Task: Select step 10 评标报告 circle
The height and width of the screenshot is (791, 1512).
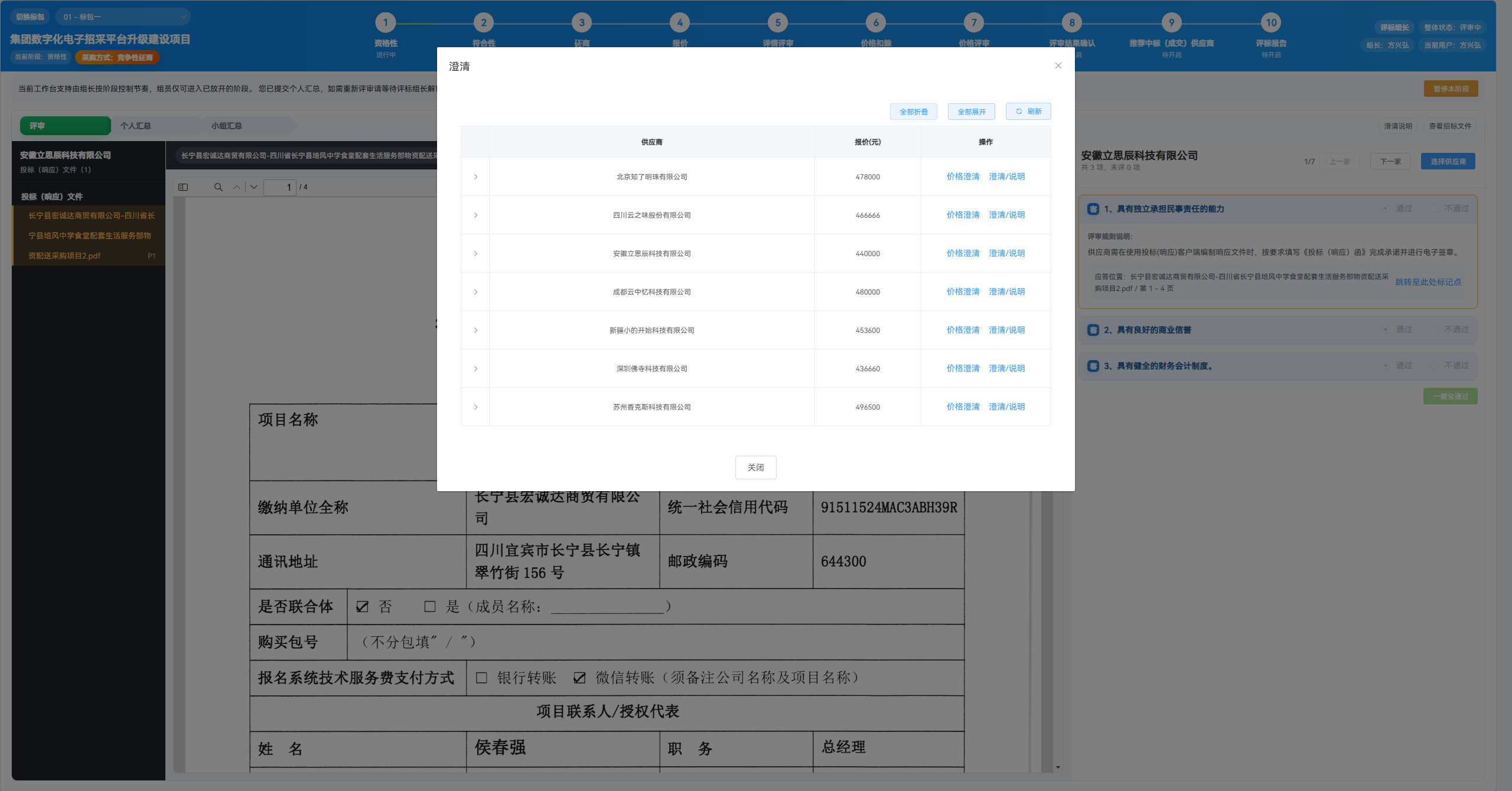Action: 1271,23
